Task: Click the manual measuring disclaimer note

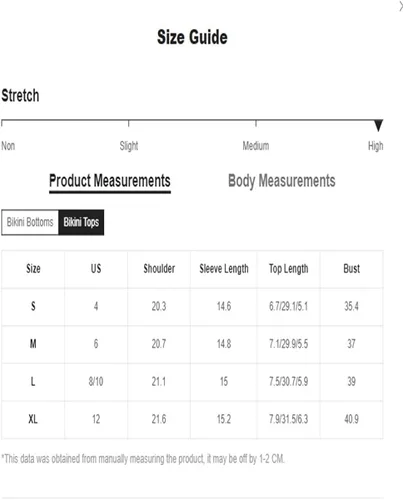Action: (x=143, y=459)
